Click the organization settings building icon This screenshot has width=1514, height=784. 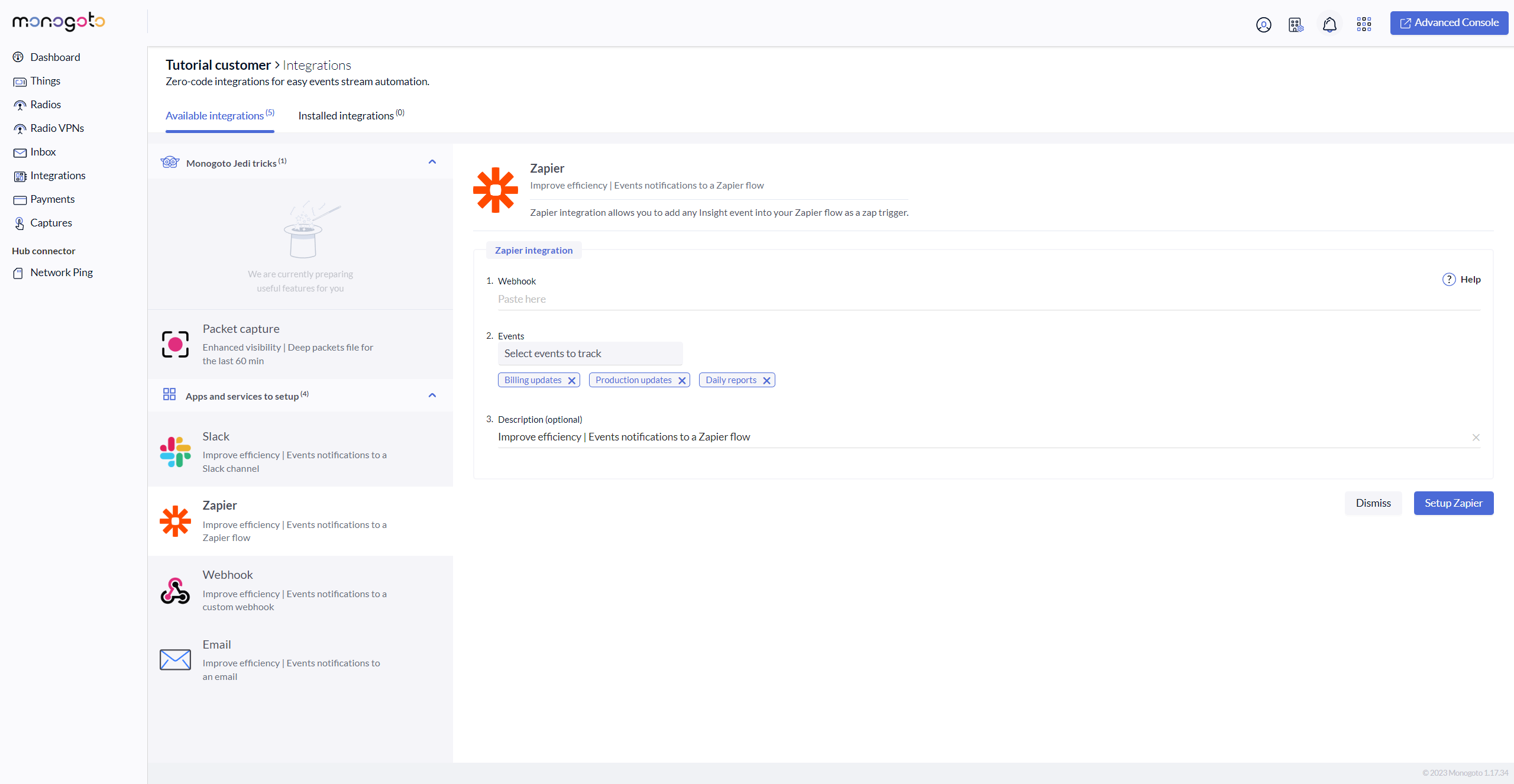pyautogui.click(x=1296, y=24)
